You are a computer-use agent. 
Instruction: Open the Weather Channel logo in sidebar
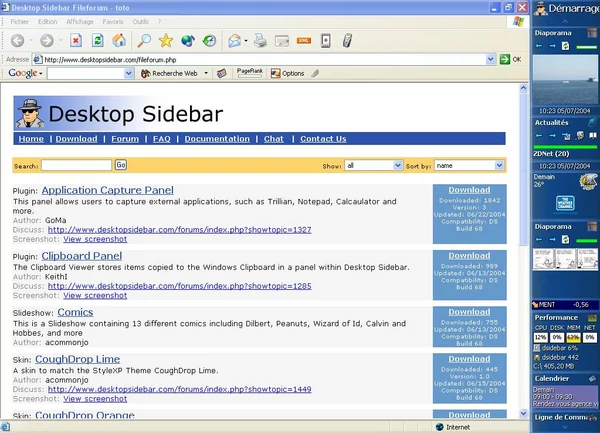tap(565, 203)
